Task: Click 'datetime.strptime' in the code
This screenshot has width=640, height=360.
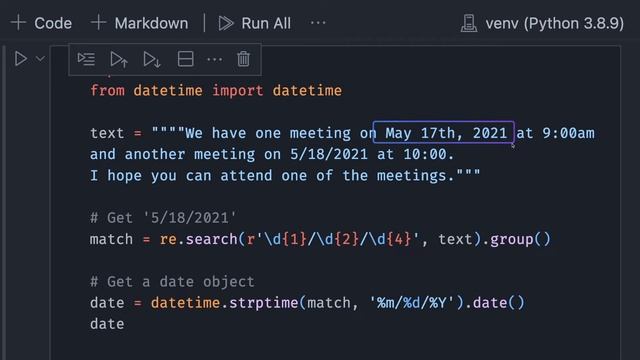Action: coord(224,303)
